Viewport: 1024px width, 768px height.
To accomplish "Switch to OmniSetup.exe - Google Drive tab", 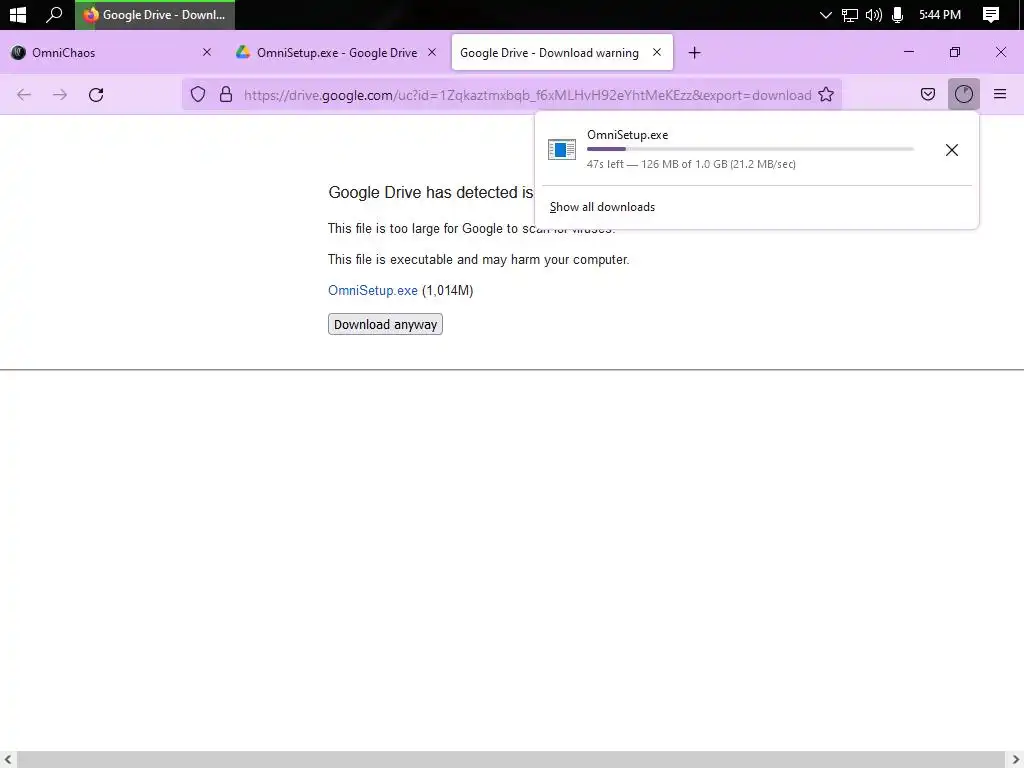I will pos(336,52).
